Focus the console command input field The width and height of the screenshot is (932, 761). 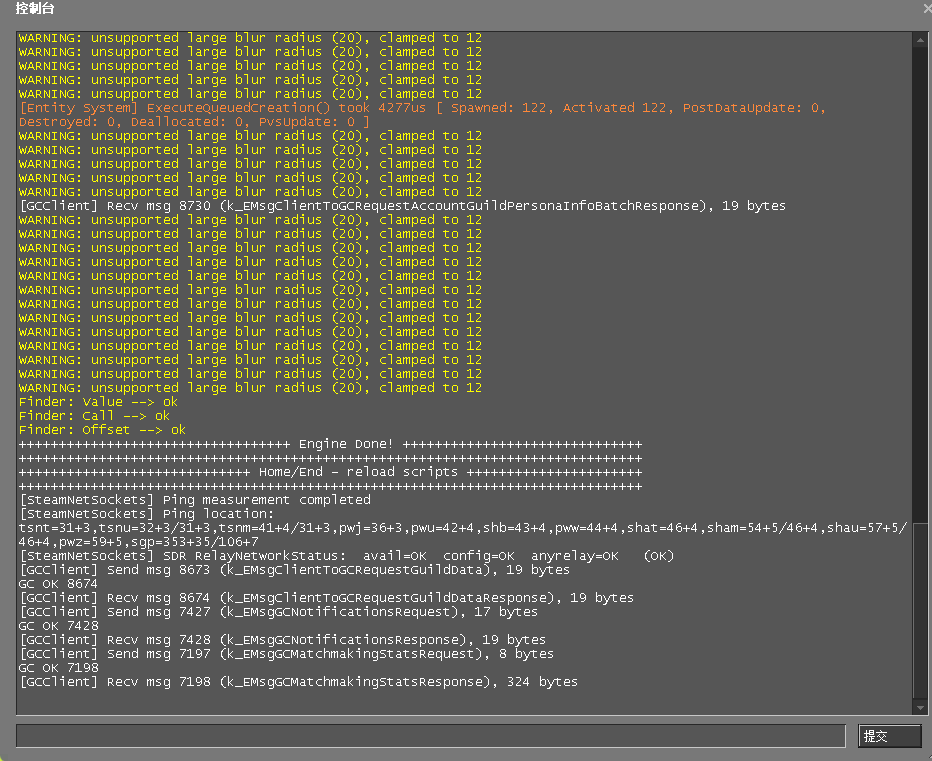tap(431, 736)
